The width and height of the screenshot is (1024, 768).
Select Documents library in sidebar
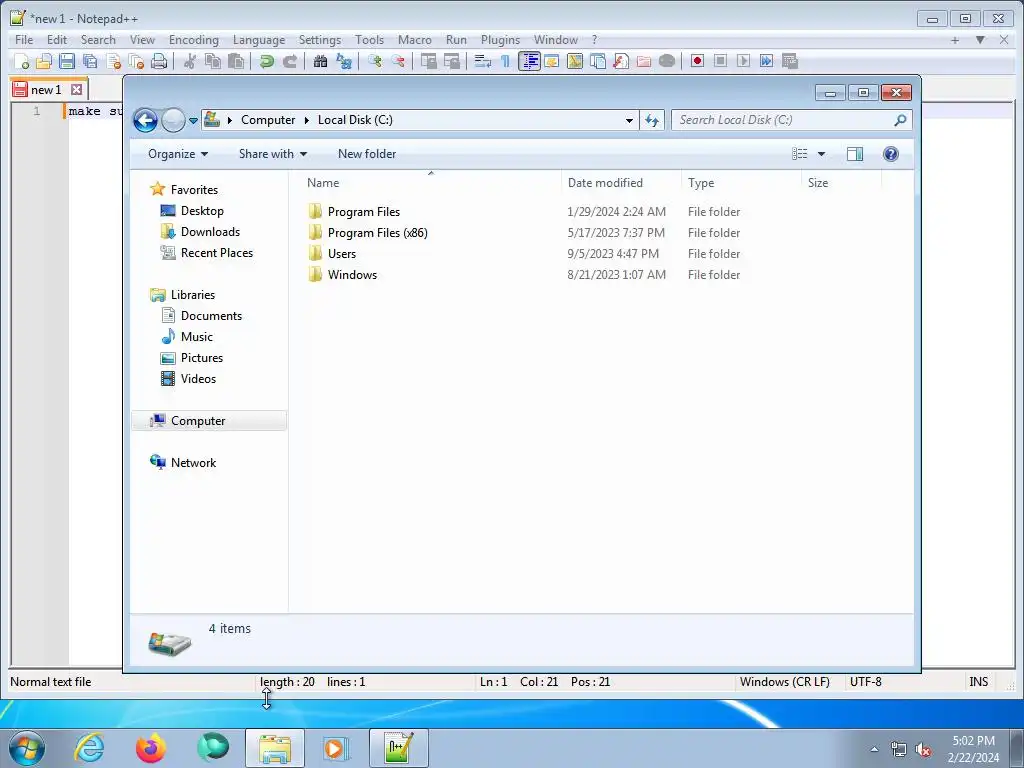point(211,316)
